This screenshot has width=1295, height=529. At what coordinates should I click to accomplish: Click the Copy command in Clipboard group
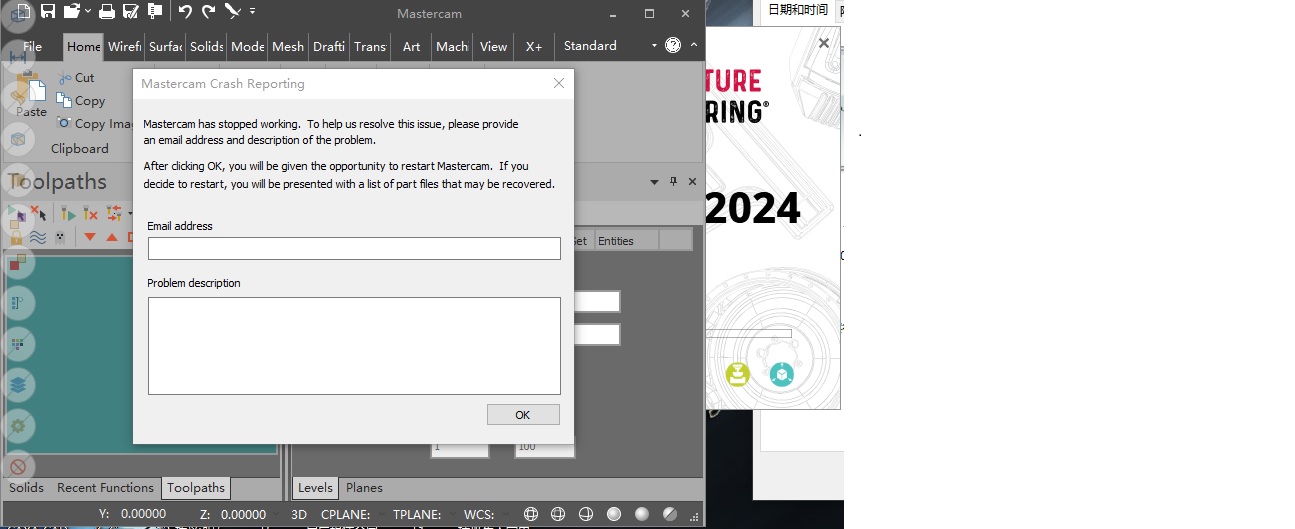click(81, 100)
